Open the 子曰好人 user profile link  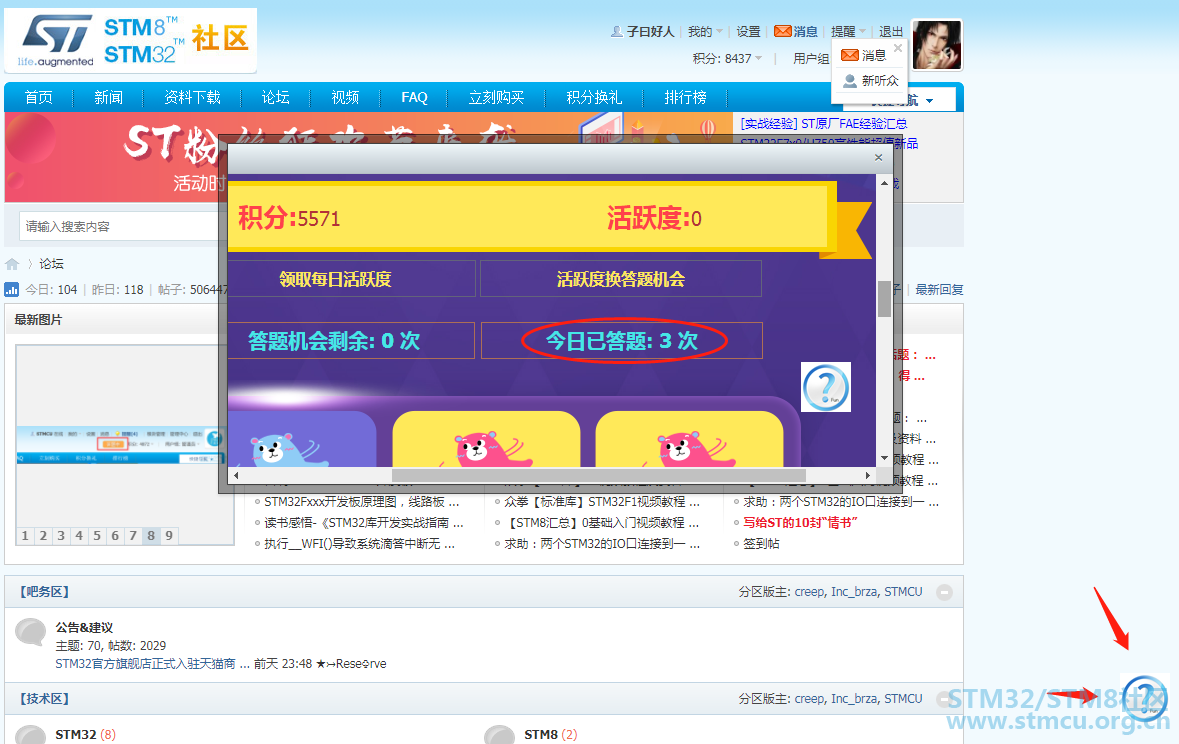pos(650,32)
